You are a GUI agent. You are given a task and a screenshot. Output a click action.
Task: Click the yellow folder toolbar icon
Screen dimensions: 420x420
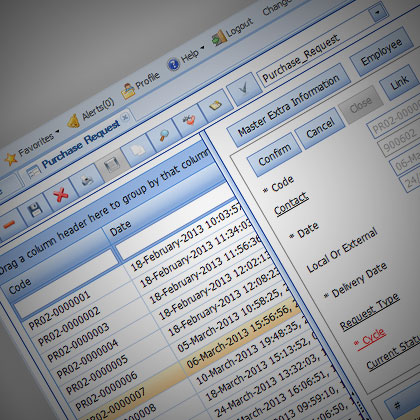point(215,105)
